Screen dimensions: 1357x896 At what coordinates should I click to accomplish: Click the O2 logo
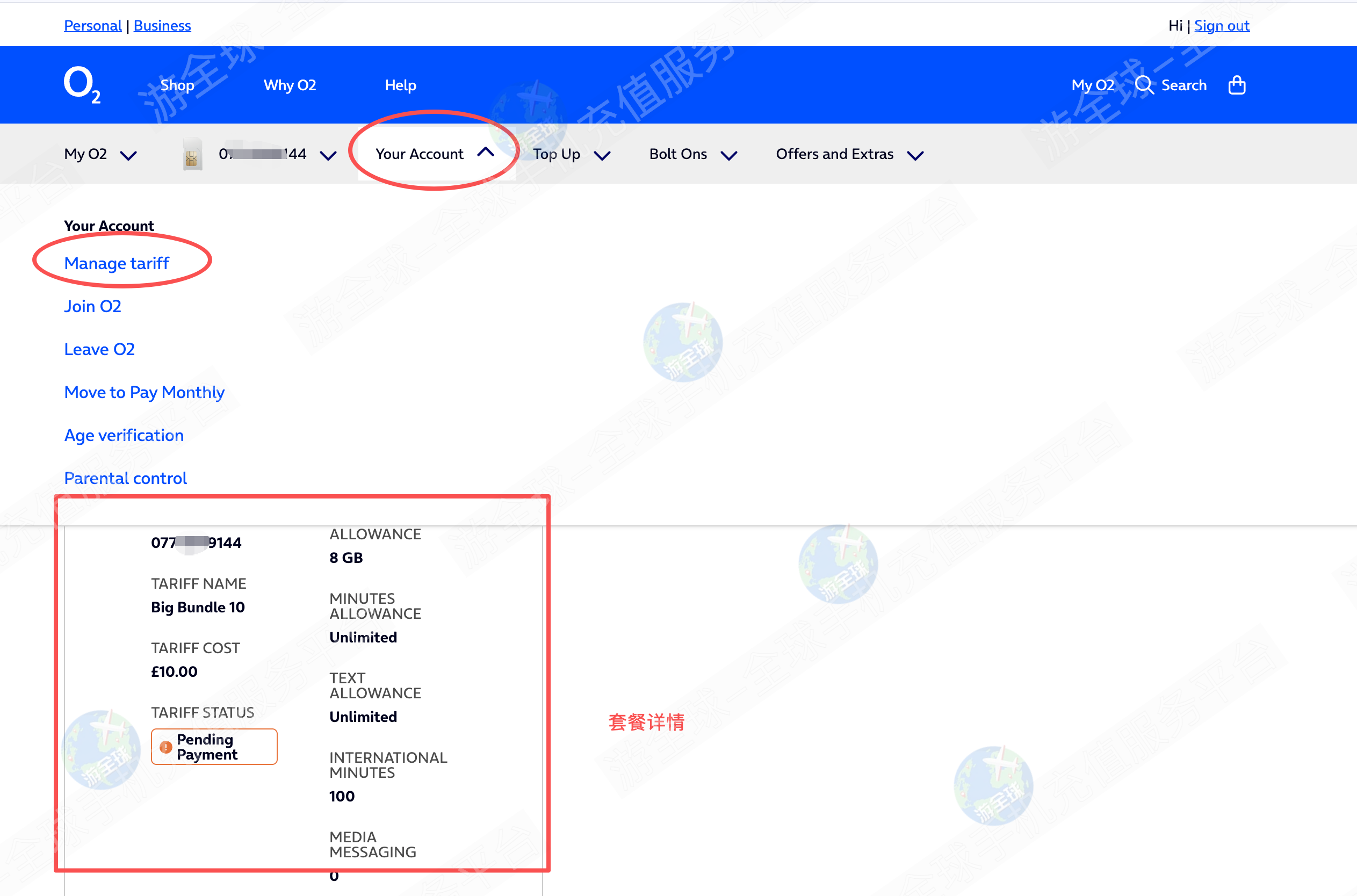click(82, 84)
